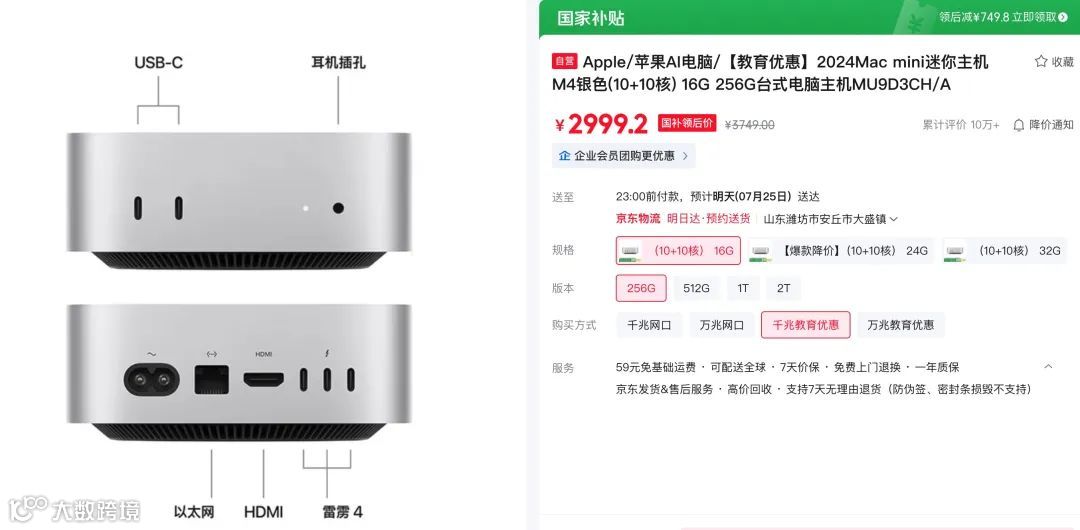
Task: Select the 1T version option
Action: 742,288
